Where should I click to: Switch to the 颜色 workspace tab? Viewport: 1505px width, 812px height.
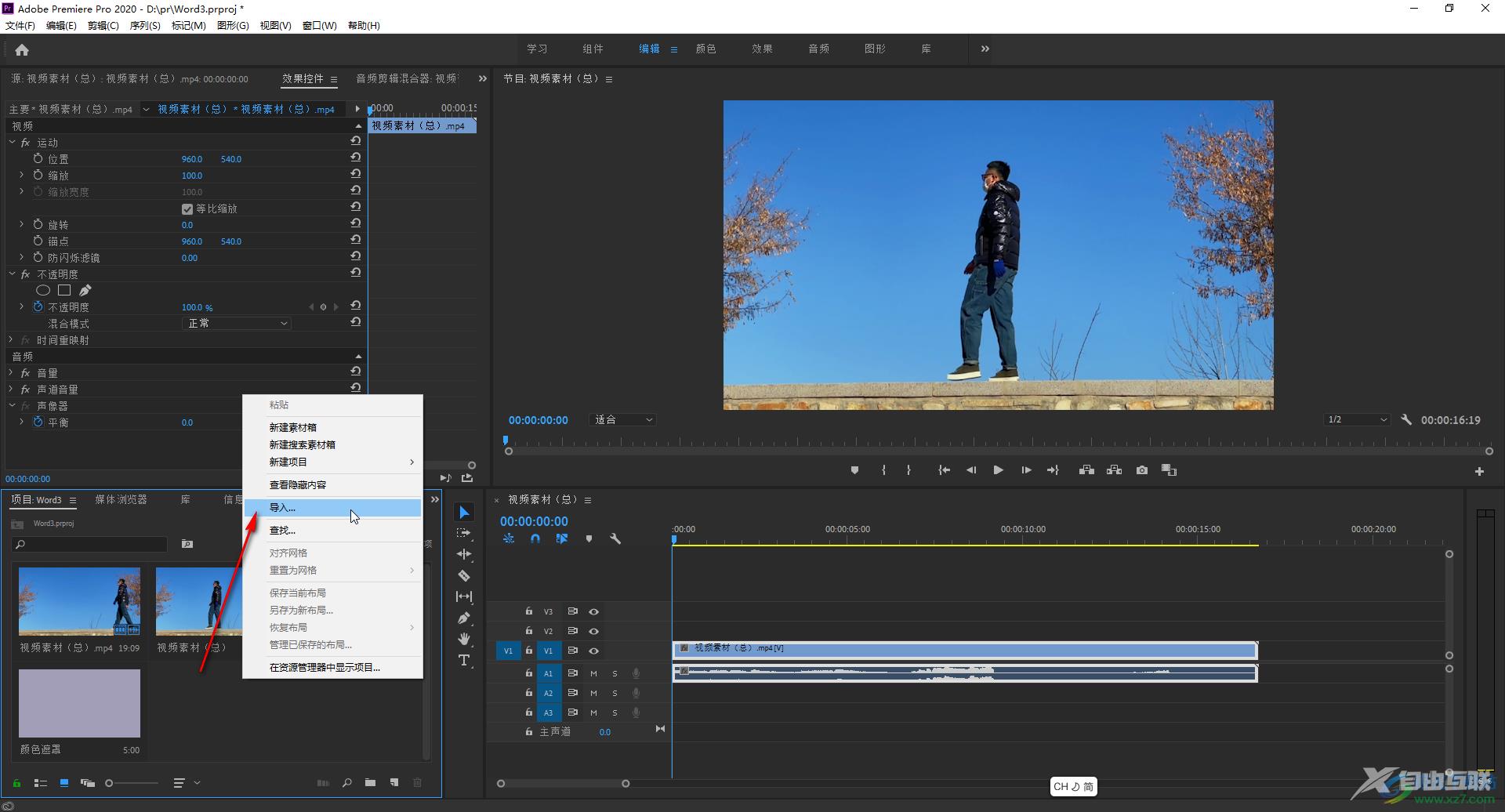(706, 49)
